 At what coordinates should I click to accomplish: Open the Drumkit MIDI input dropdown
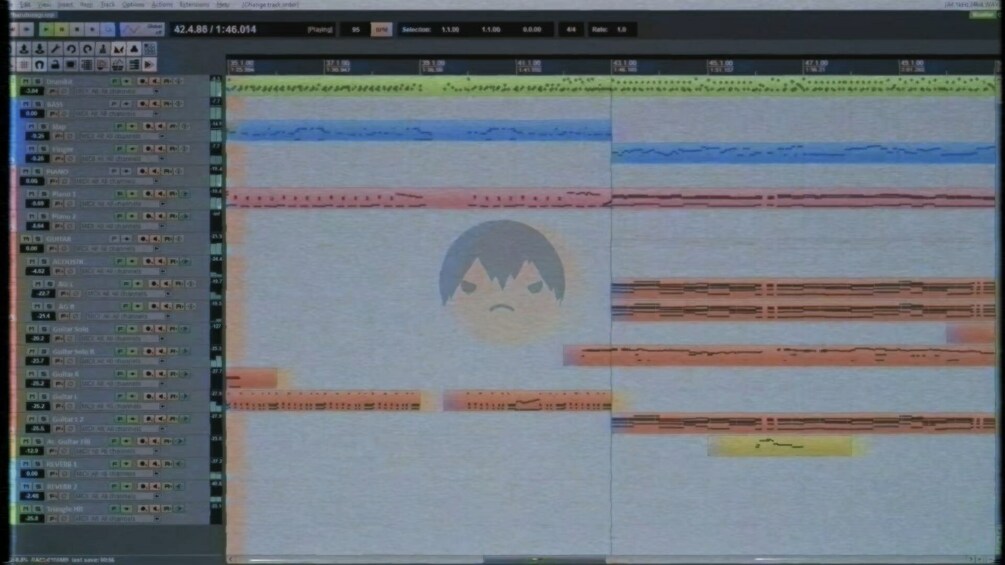tap(117, 92)
